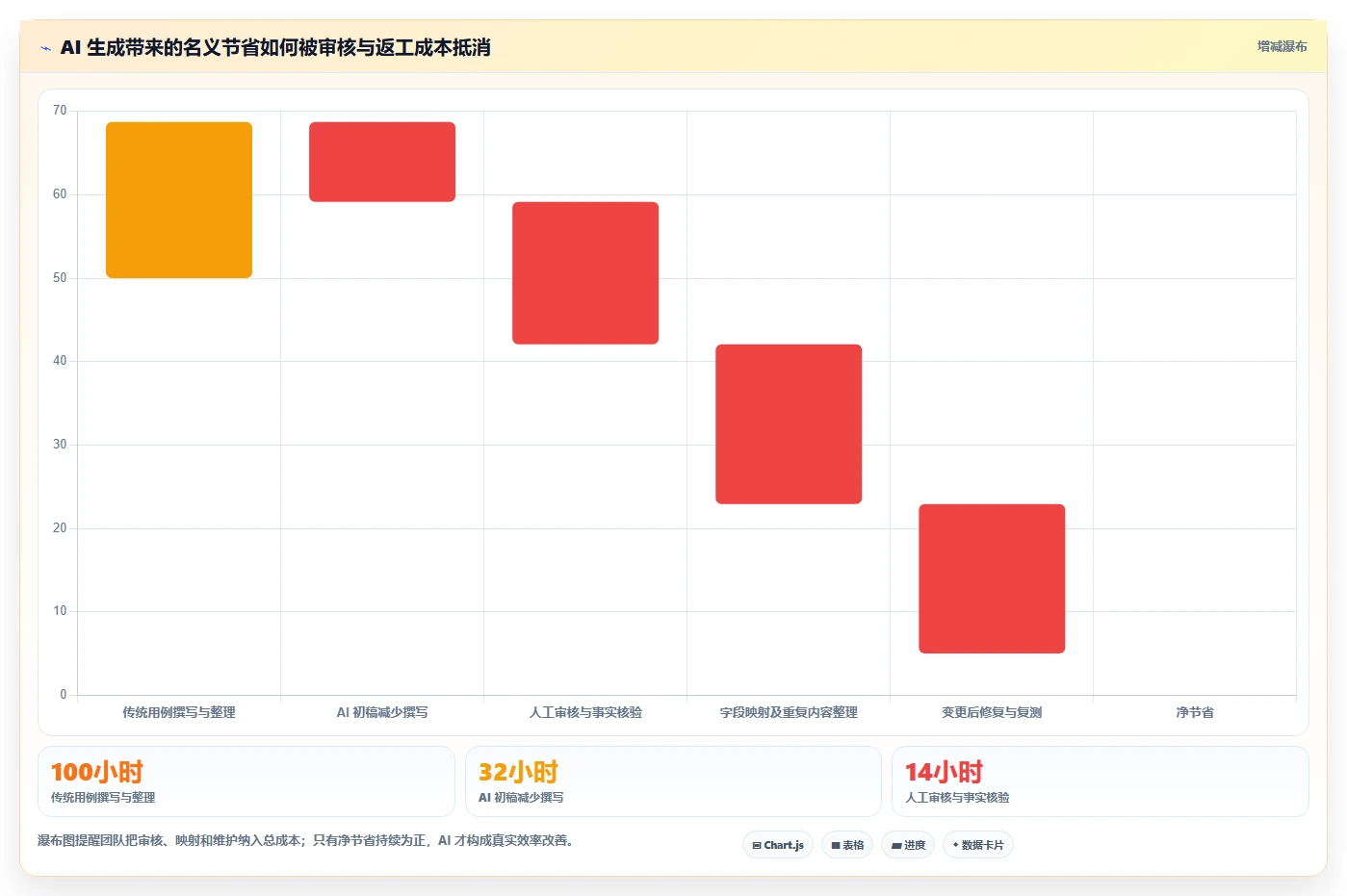Click x-axis label 人工审核与事实核验

585,712
